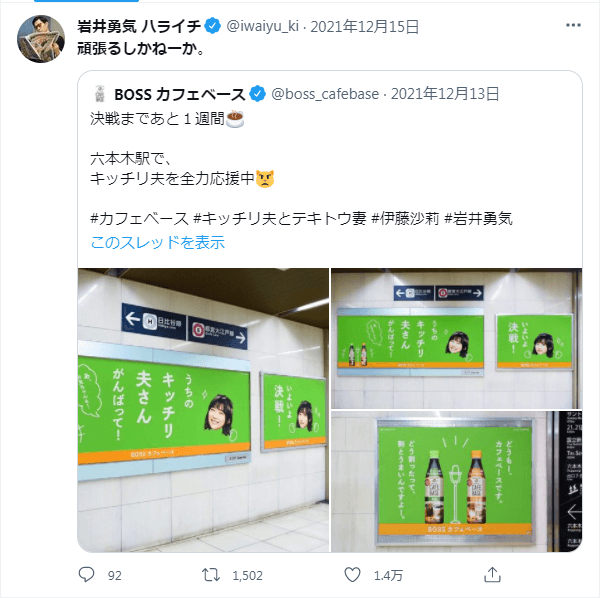Click the blue verified badge beside 岩井勇気 ハライチ

click(x=212, y=26)
